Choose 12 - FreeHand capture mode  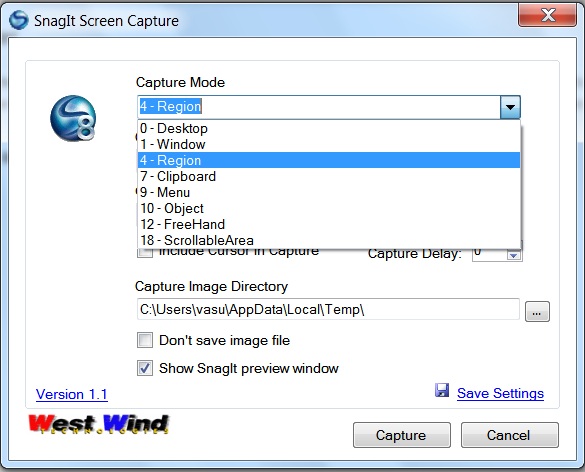[x=329, y=224]
